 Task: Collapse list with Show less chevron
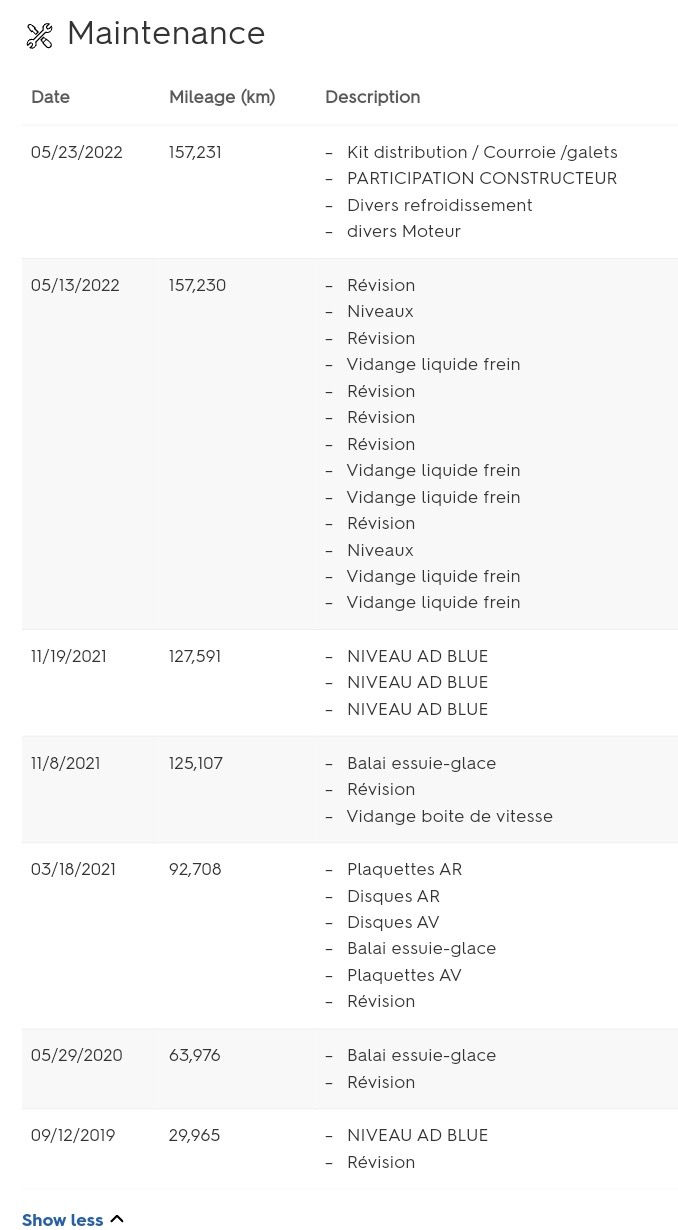point(117,1219)
